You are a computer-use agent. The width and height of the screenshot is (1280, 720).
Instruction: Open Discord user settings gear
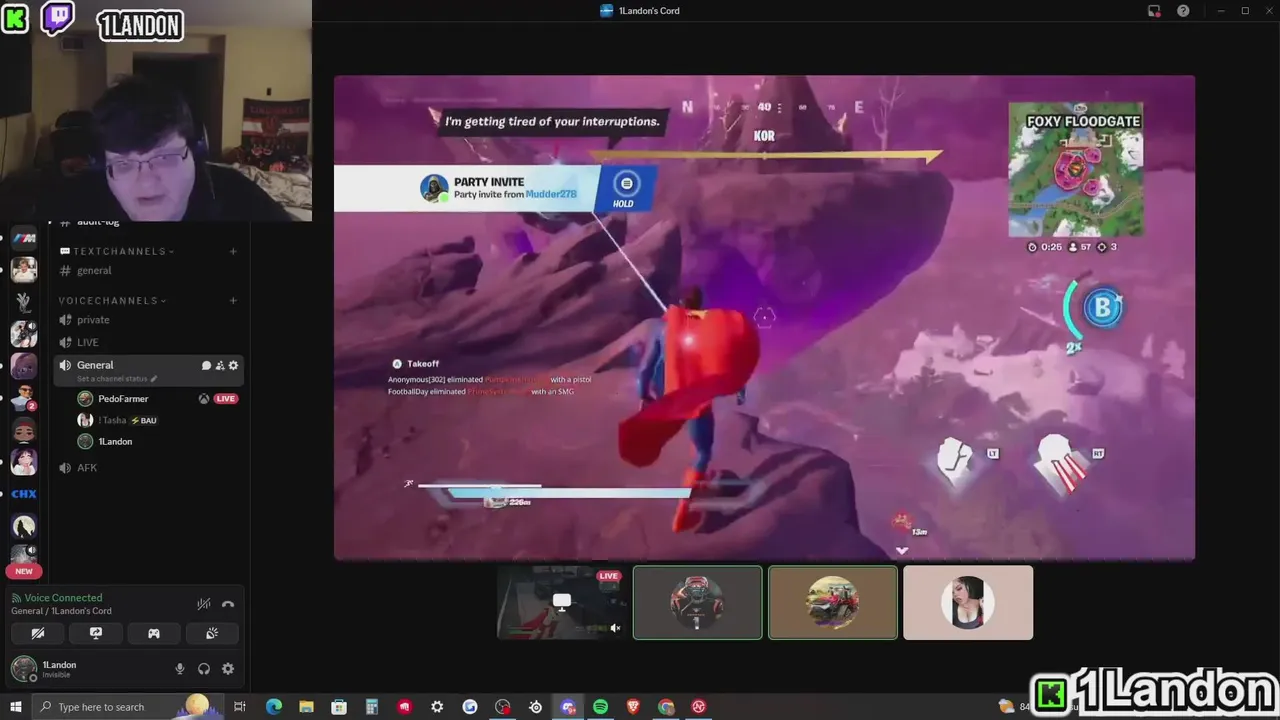point(228,669)
